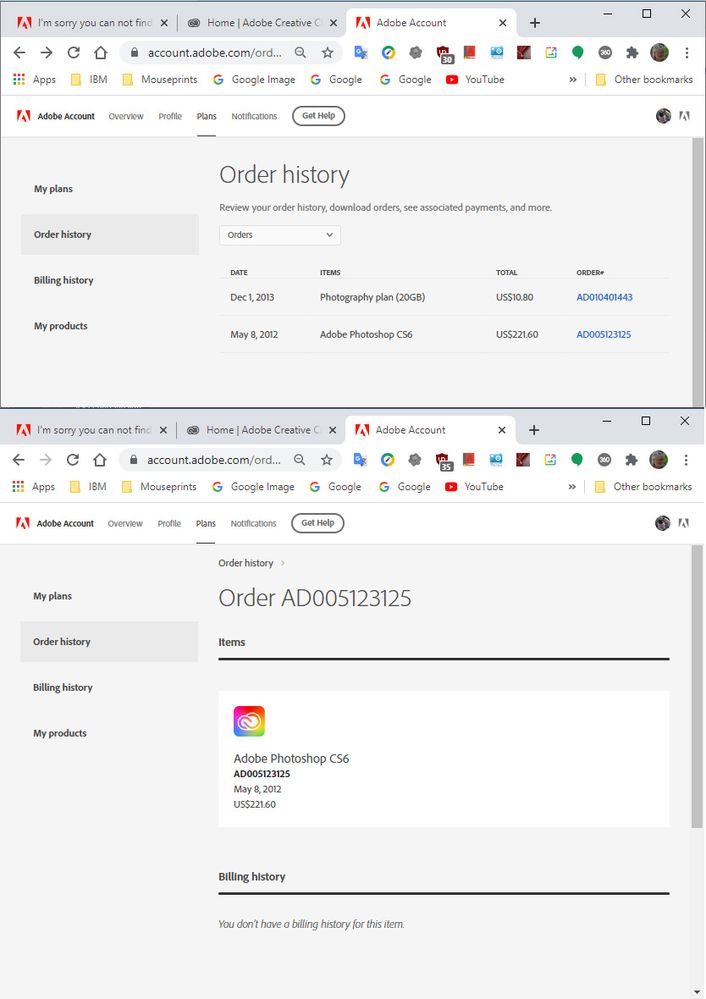
Task: Open order link AD010401443
Action: point(604,297)
